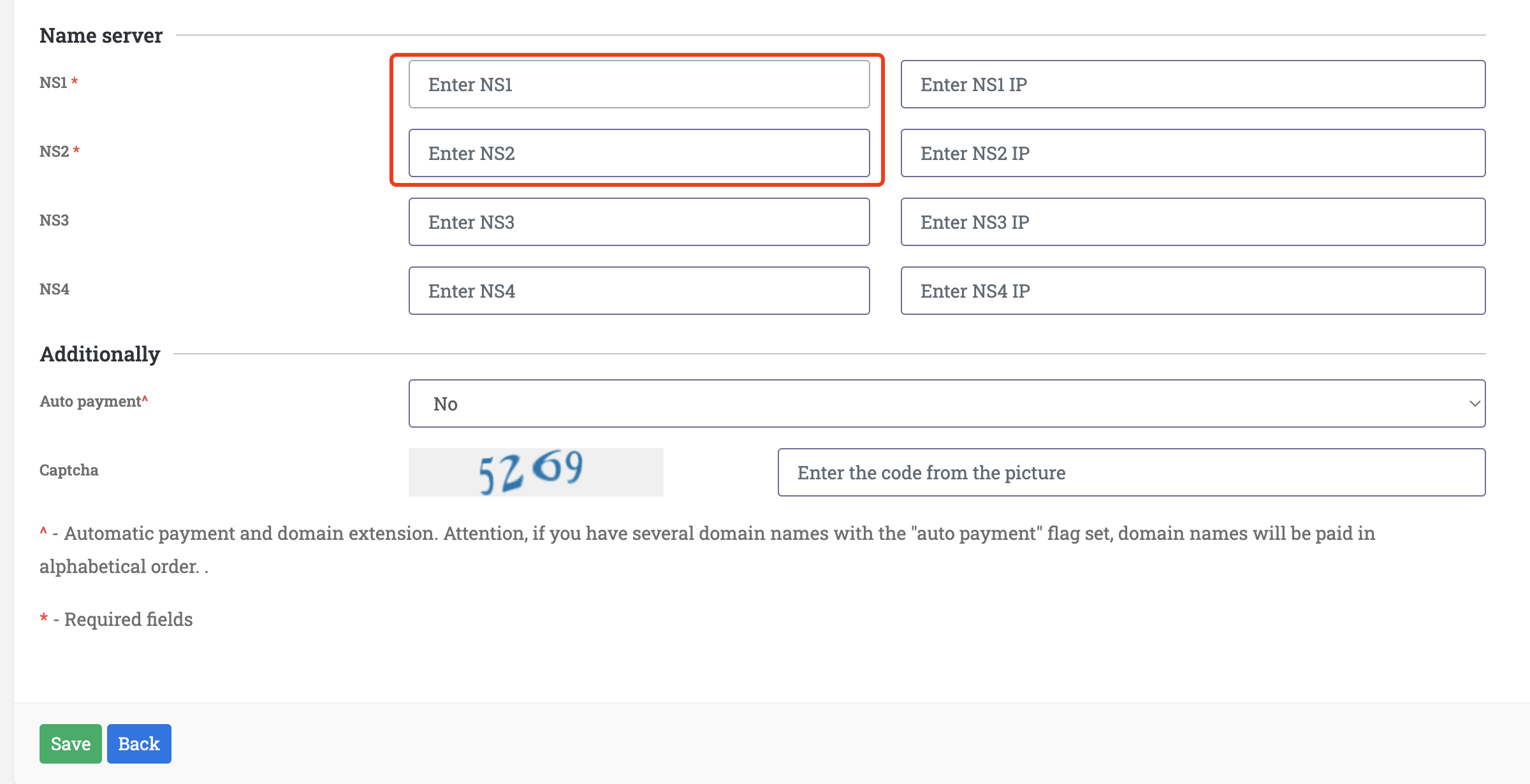Viewport: 1530px width, 784px height.
Task: Click the Captcha label
Action: 69,470
